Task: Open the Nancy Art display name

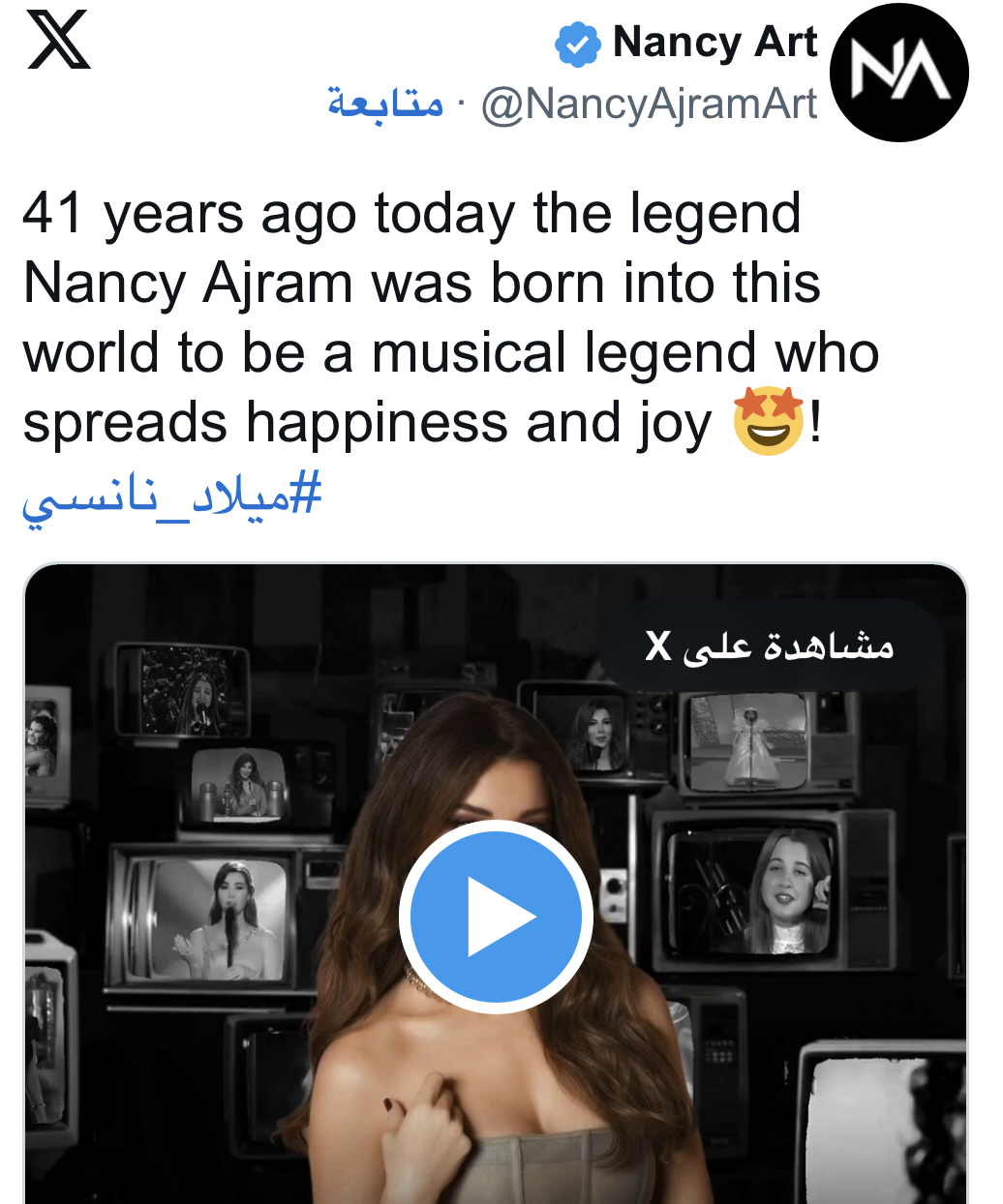Action: (x=714, y=43)
